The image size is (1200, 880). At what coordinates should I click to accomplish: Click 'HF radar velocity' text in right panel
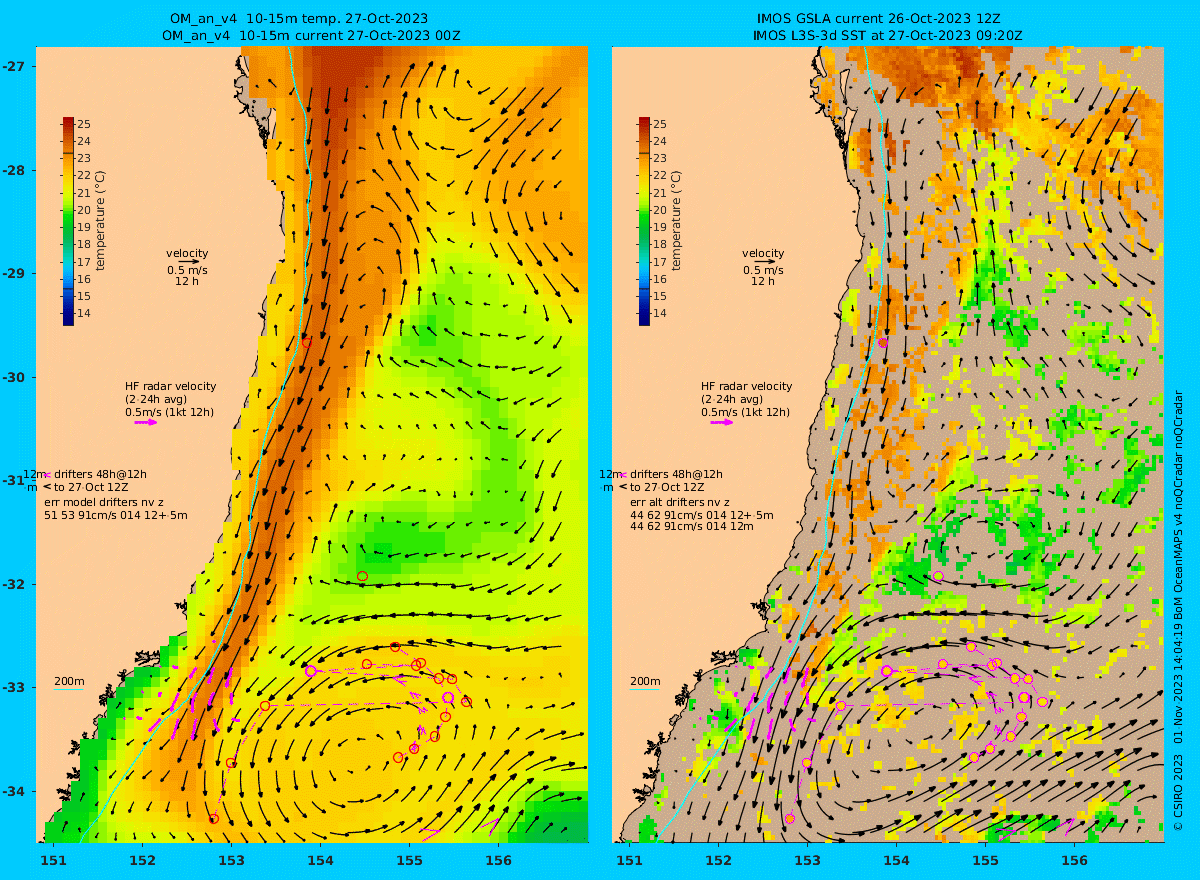click(746, 386)
